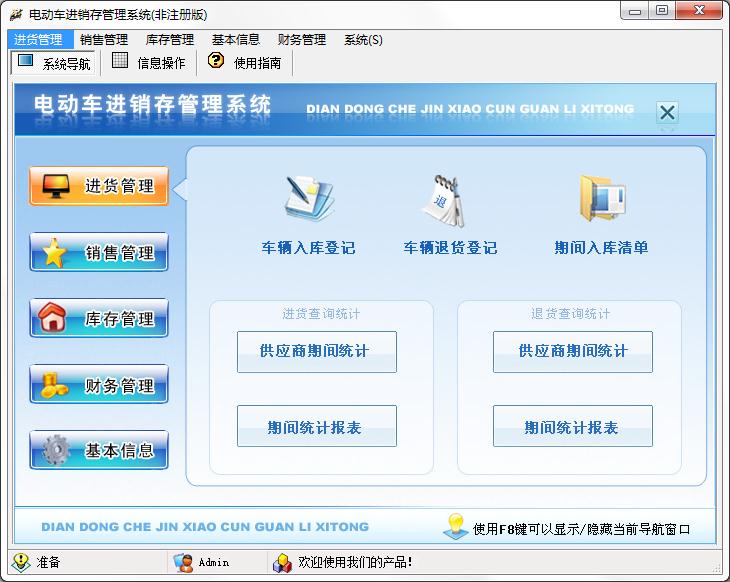Select 基本信息 sidebar button
Image resolution: width=730 pixels, height=582 pixels.
pos(99,450)
